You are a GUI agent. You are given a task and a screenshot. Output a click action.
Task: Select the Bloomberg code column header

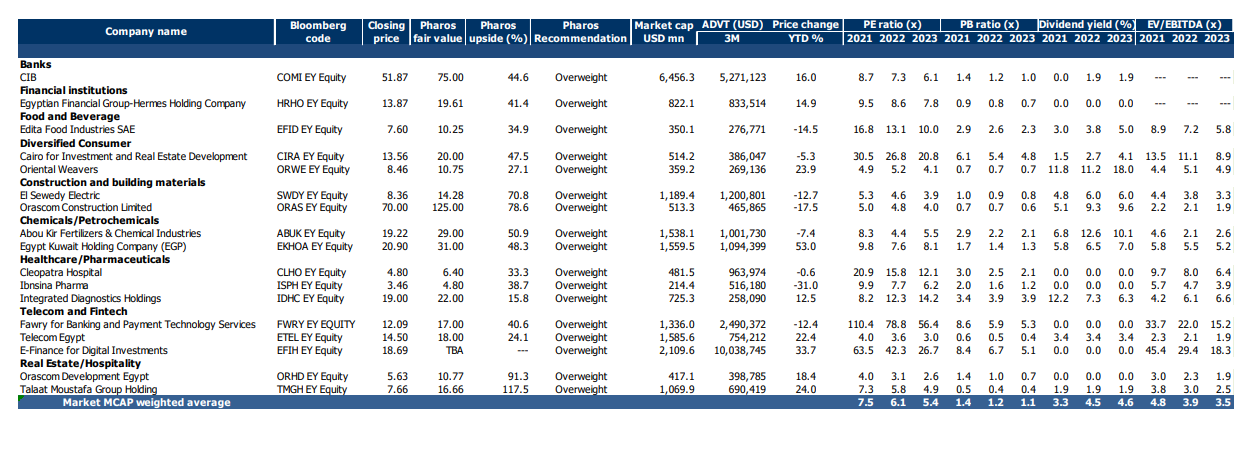click(317, 31)
